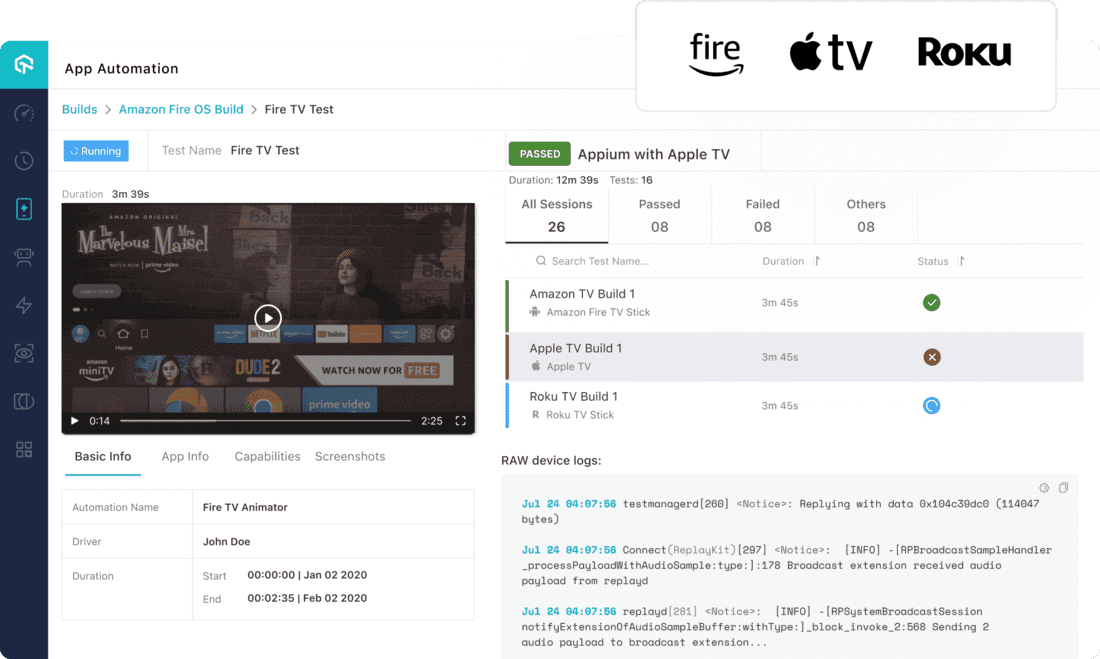Click the Search Test Name field
1100x659 pixels.
point(600,261)
